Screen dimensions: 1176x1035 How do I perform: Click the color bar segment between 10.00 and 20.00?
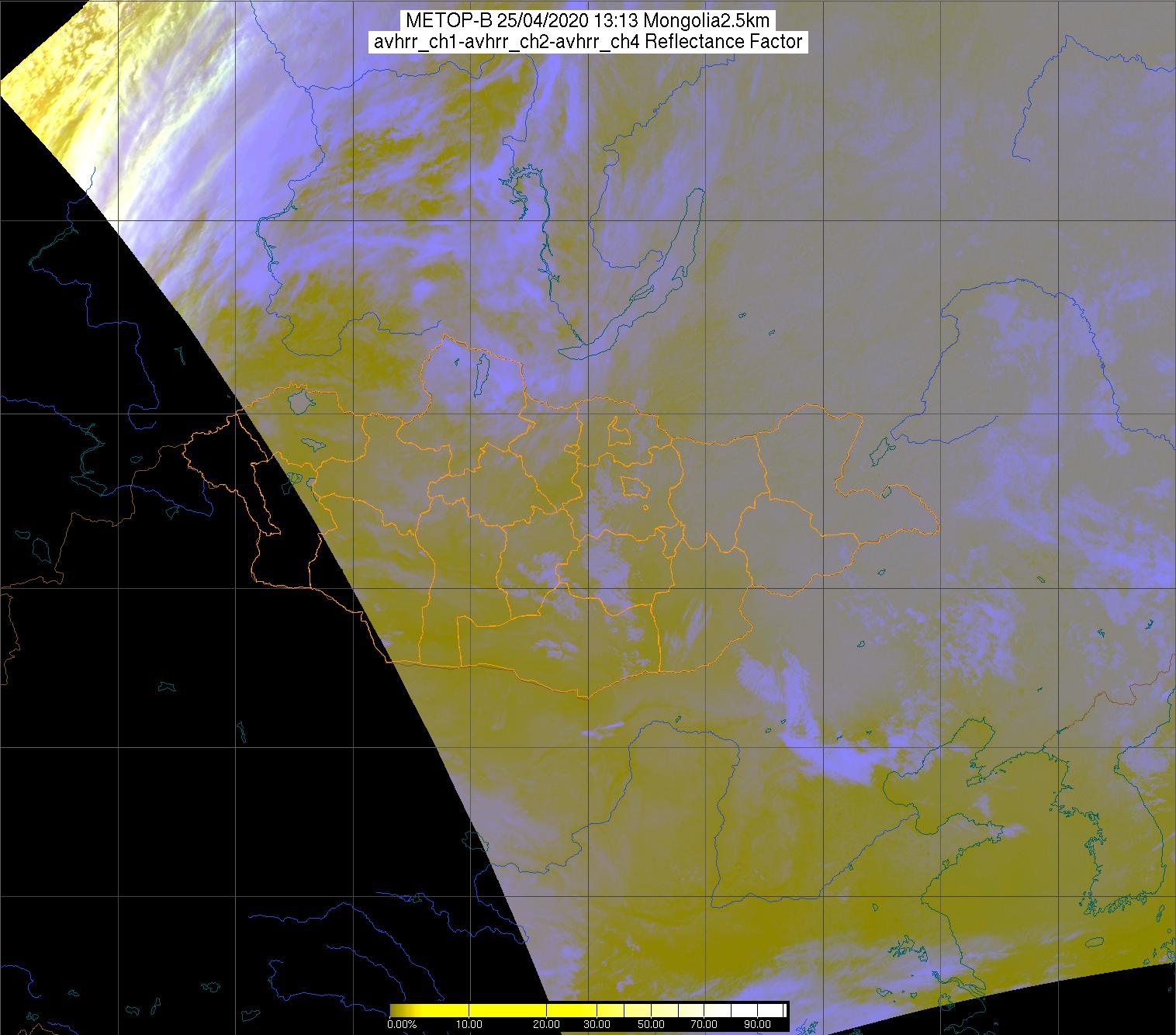click(507, 1010)
